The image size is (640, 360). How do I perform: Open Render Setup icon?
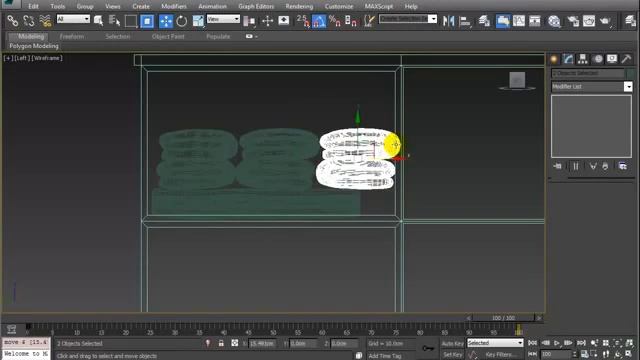(x=573, y=21)
